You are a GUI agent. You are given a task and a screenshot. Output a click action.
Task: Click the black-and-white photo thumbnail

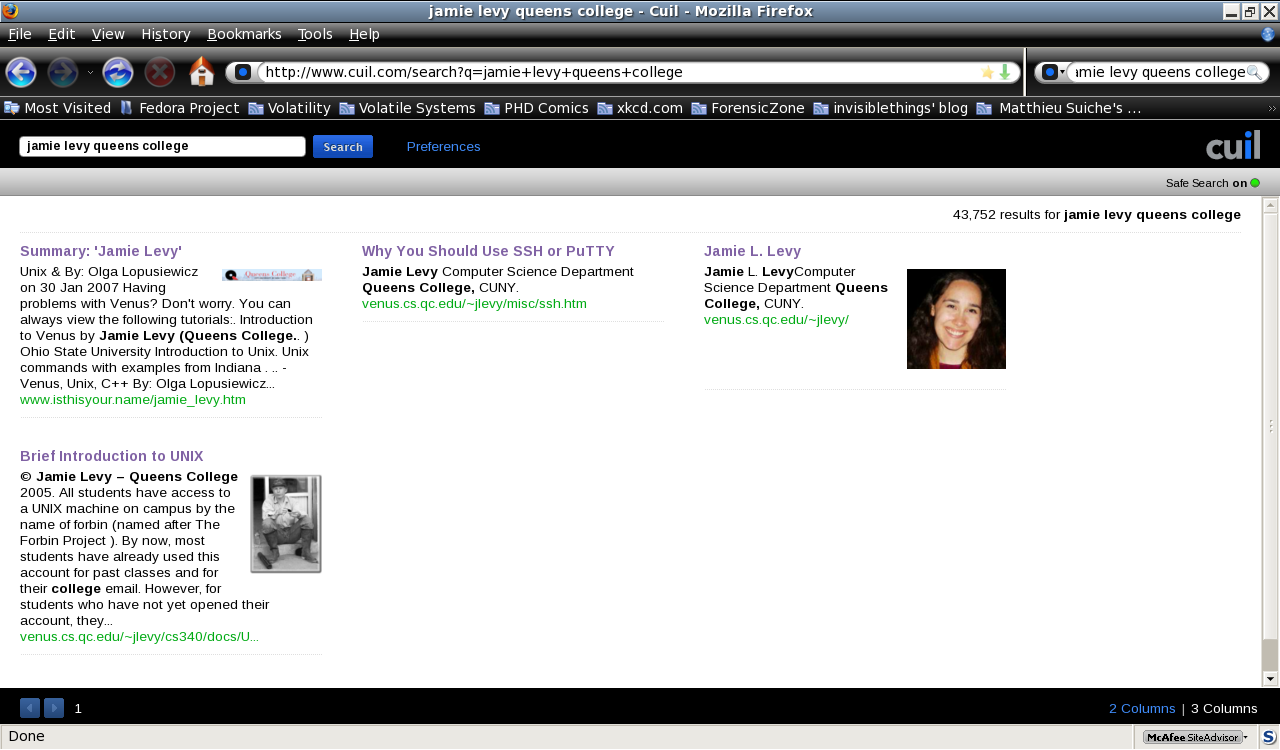coord(286,524)
